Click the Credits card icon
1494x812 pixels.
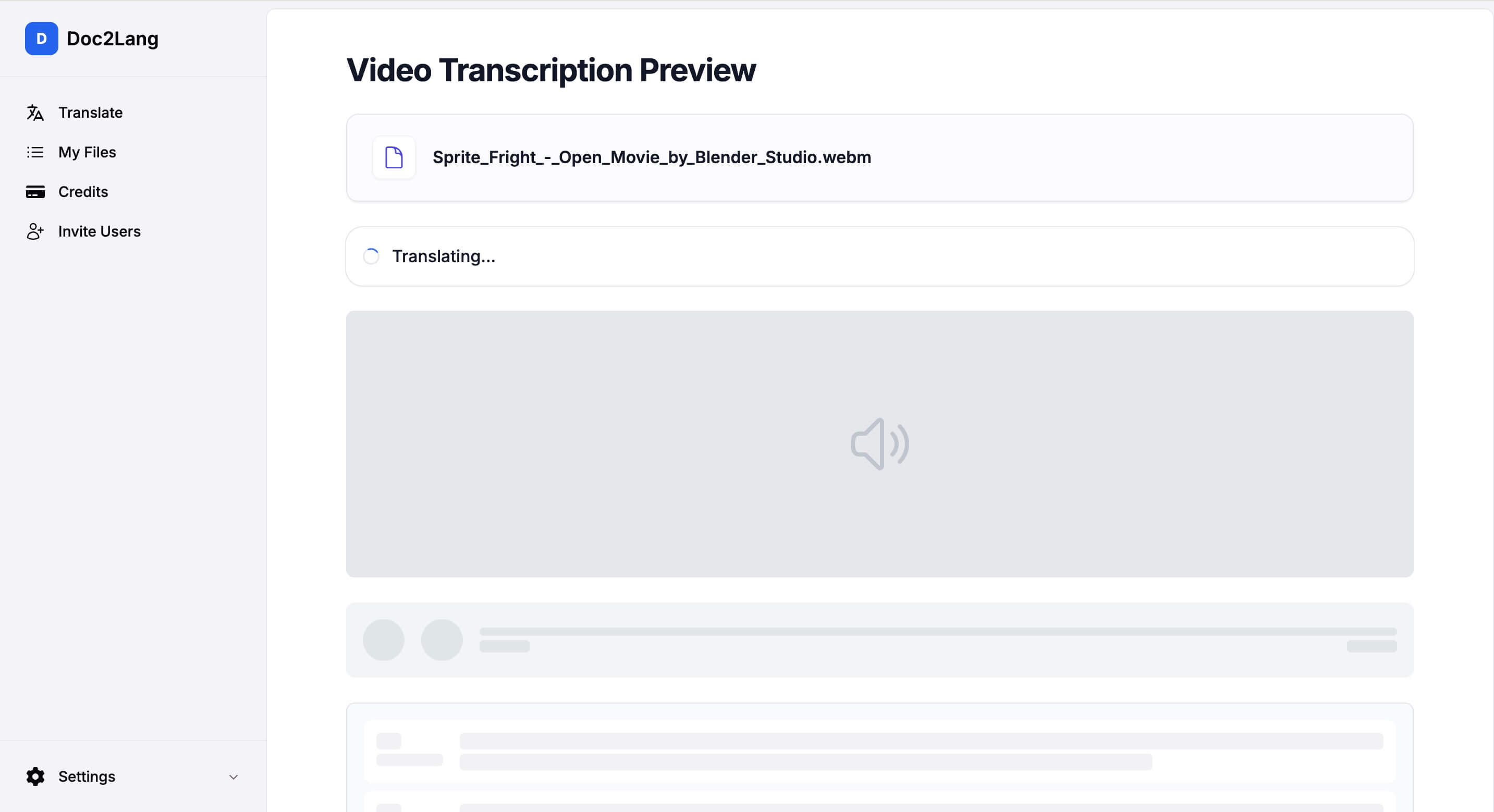(x=35, y=191)
